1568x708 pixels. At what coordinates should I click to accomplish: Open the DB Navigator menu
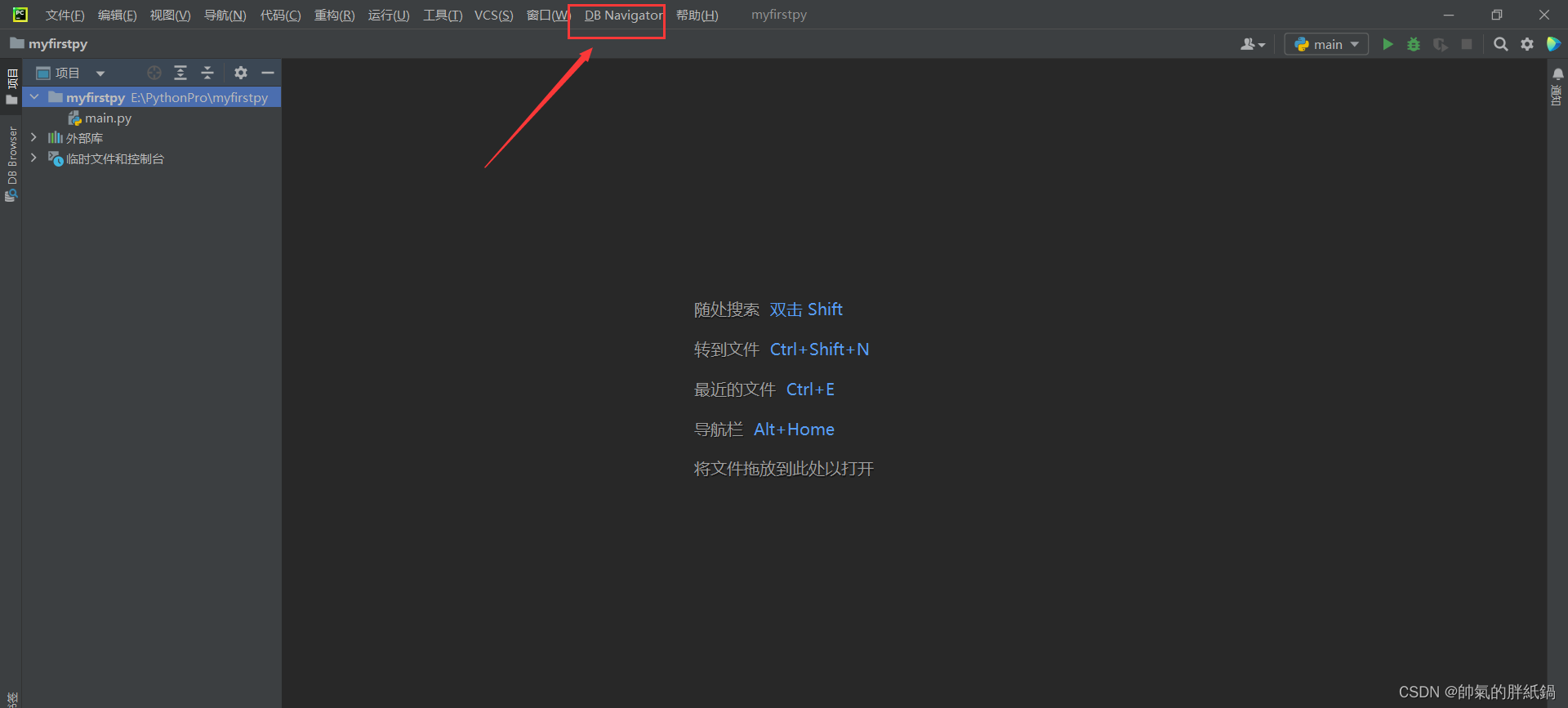pos(623,15)
